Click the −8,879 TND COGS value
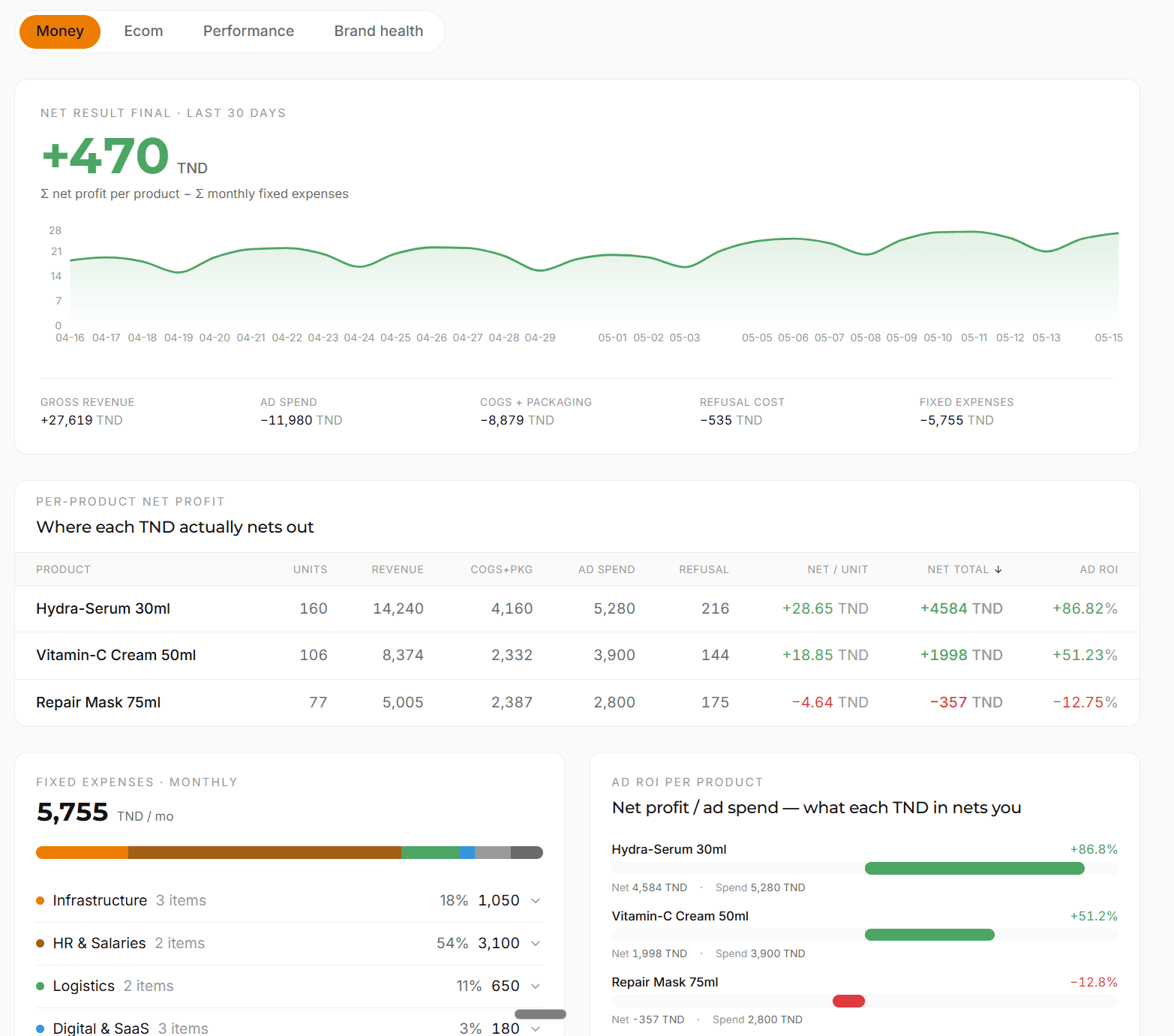Viewport: 1174px width, 1036px height. coord(517,420)
